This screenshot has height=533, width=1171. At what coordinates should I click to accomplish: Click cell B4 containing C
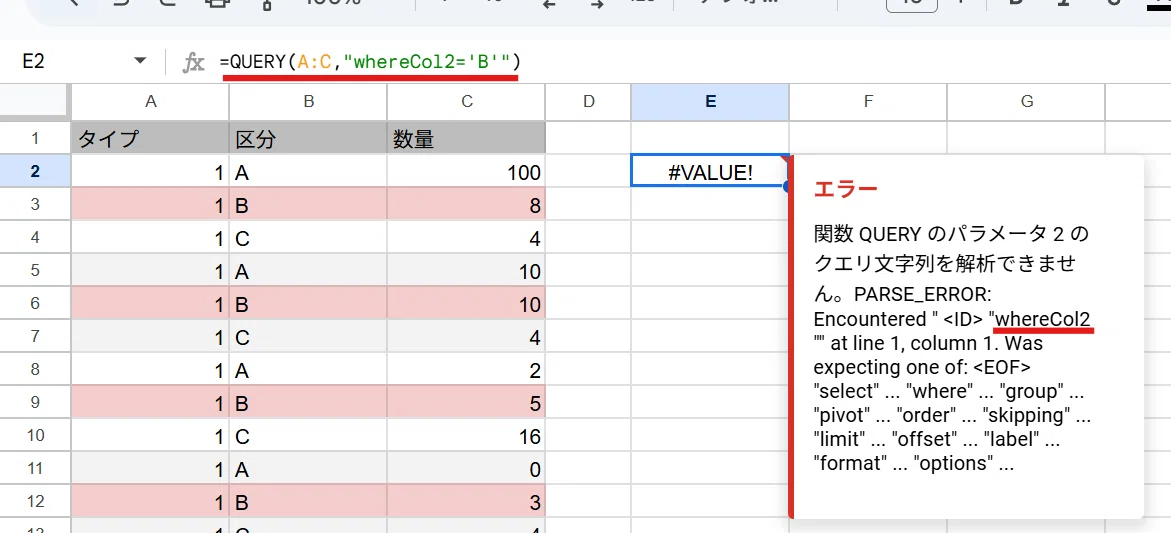(x=308, y=237)
